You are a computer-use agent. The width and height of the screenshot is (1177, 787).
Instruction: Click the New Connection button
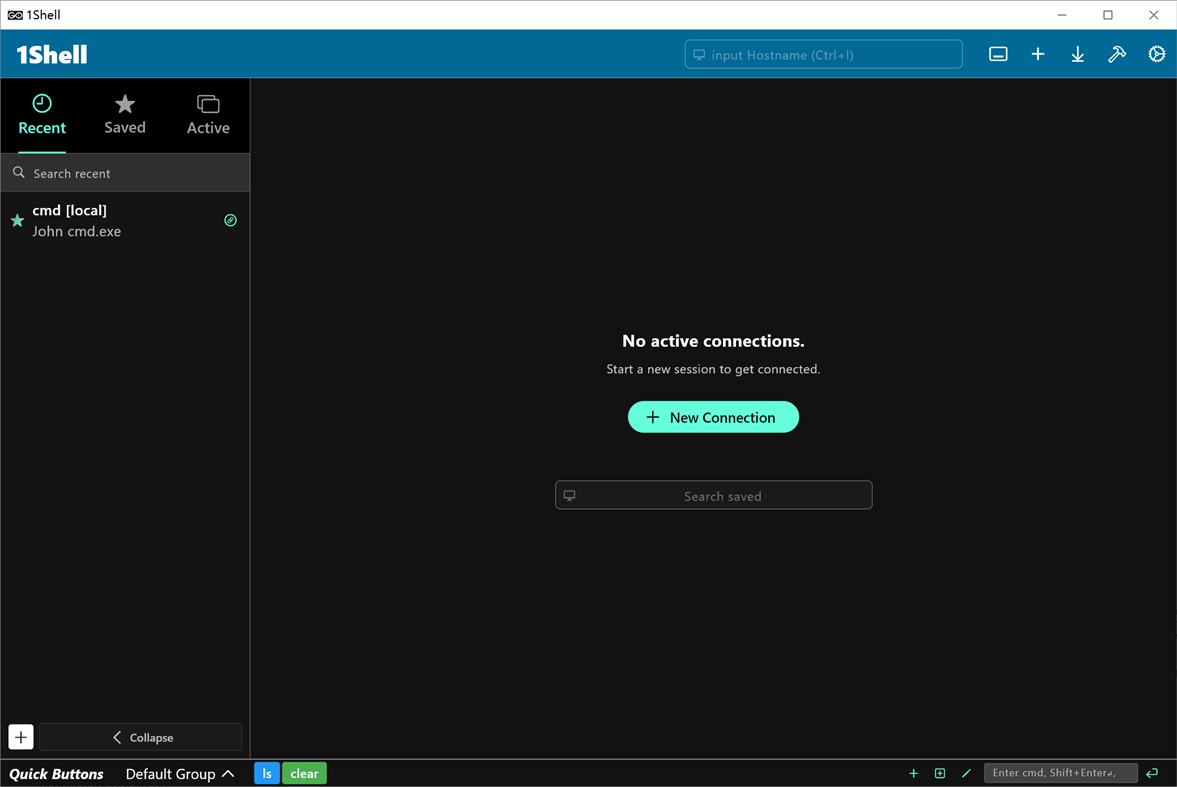(x=713, y=417)
